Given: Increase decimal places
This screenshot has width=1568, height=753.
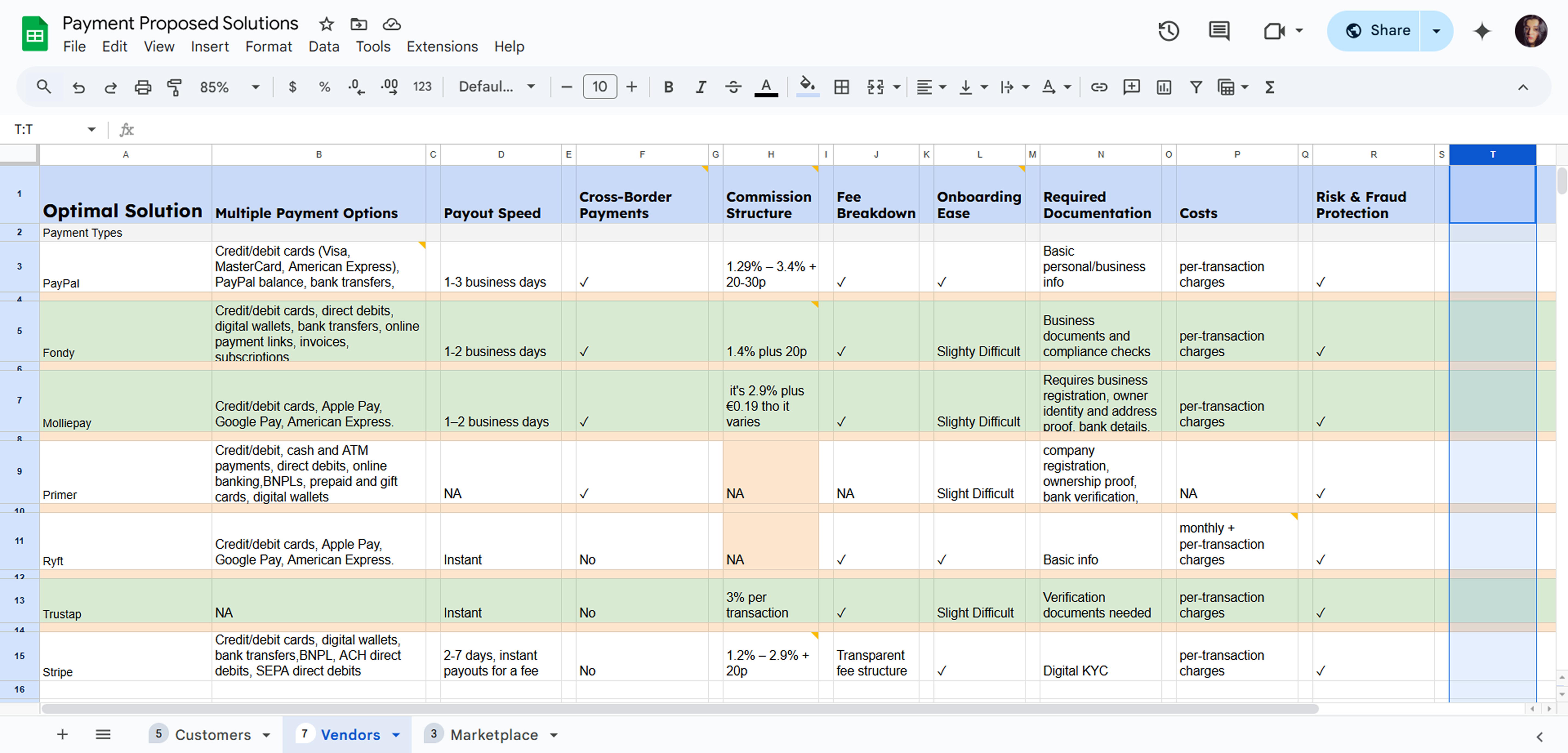Looking at the screenshot, I should tap(390, 87).
